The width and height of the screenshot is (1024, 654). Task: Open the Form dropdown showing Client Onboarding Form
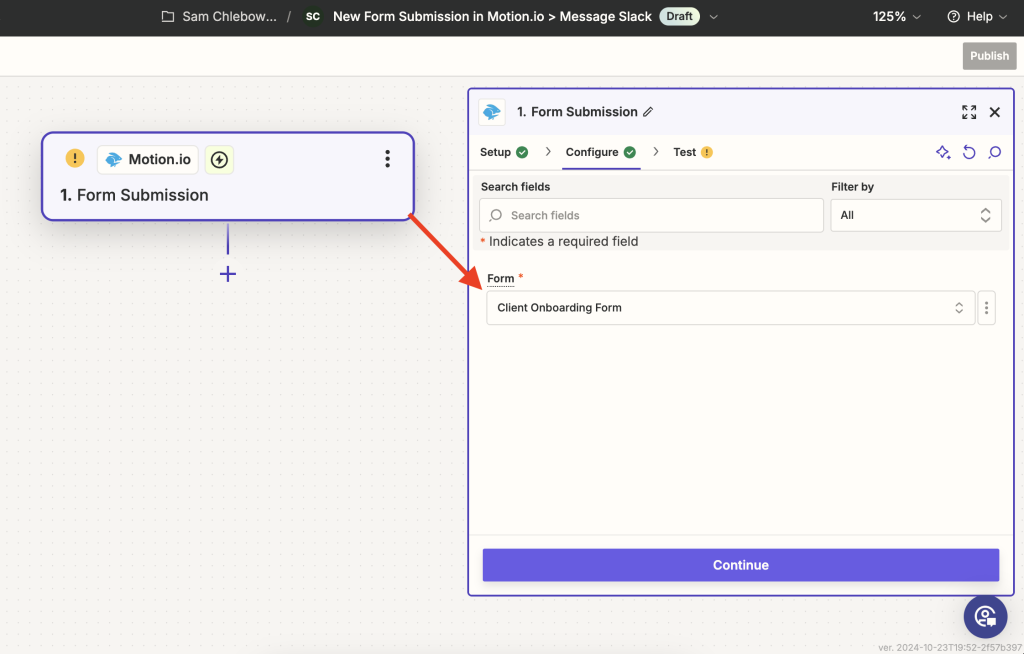point(731,308)
